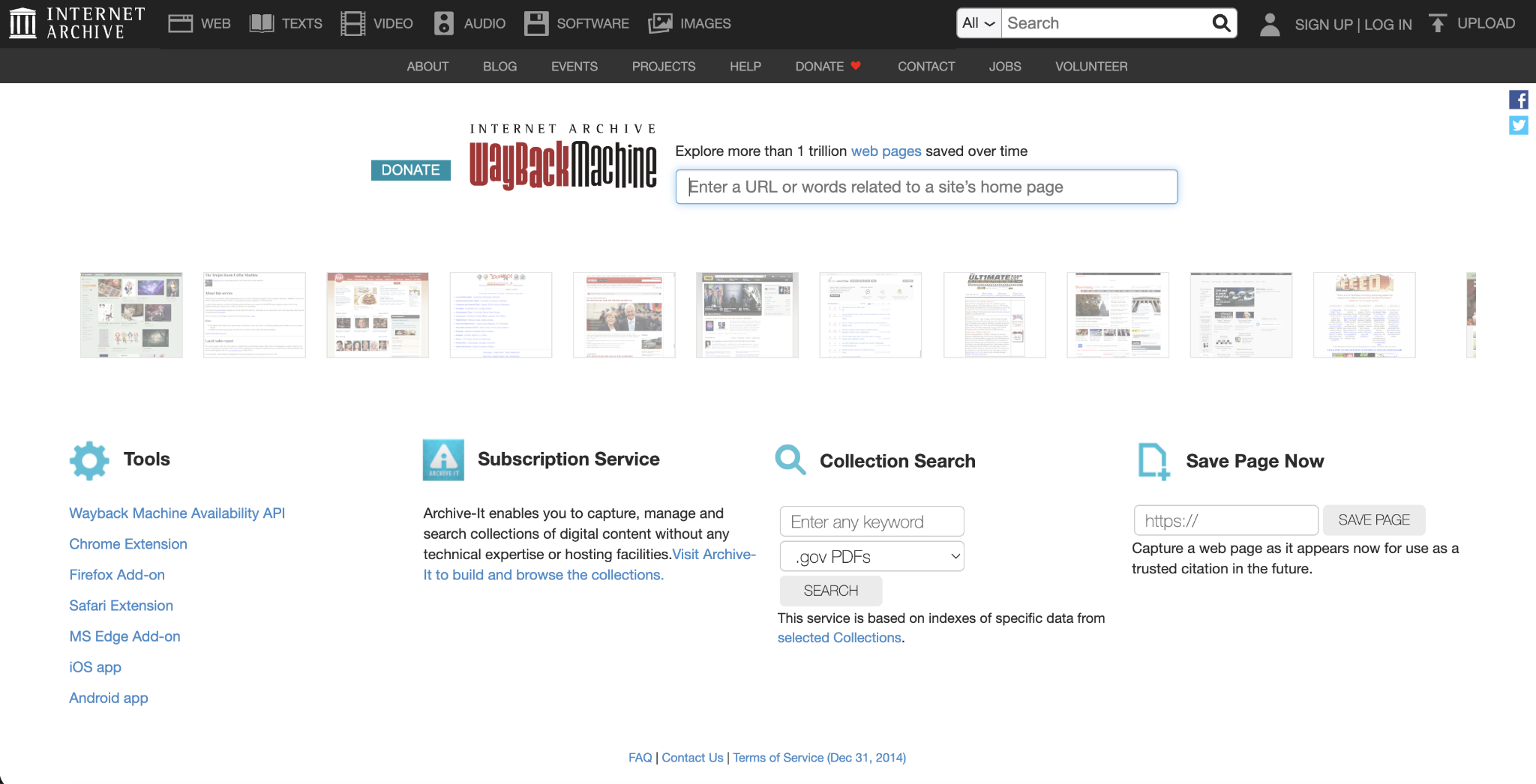Click the Upload arrow icon
The height and width of the screenshot is (784, 1536).
click(x=1438, y=23)
